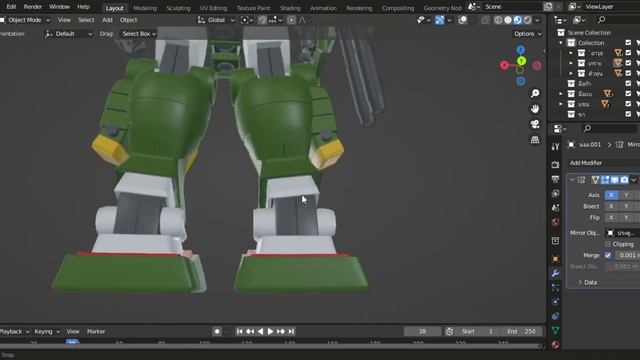640x360 pixels.
Task: Click the zoom magnifier viewport icon
Action: (535, 93)
